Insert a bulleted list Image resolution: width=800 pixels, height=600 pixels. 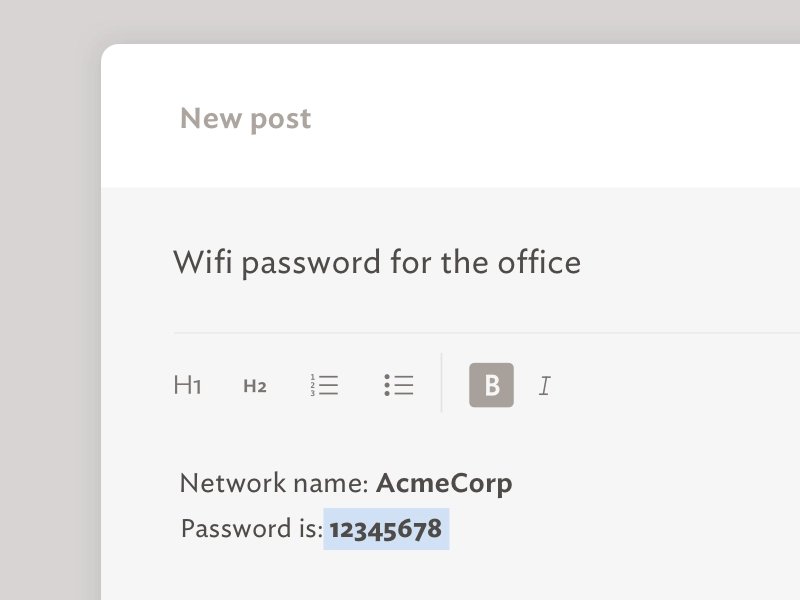pos(398,385)
